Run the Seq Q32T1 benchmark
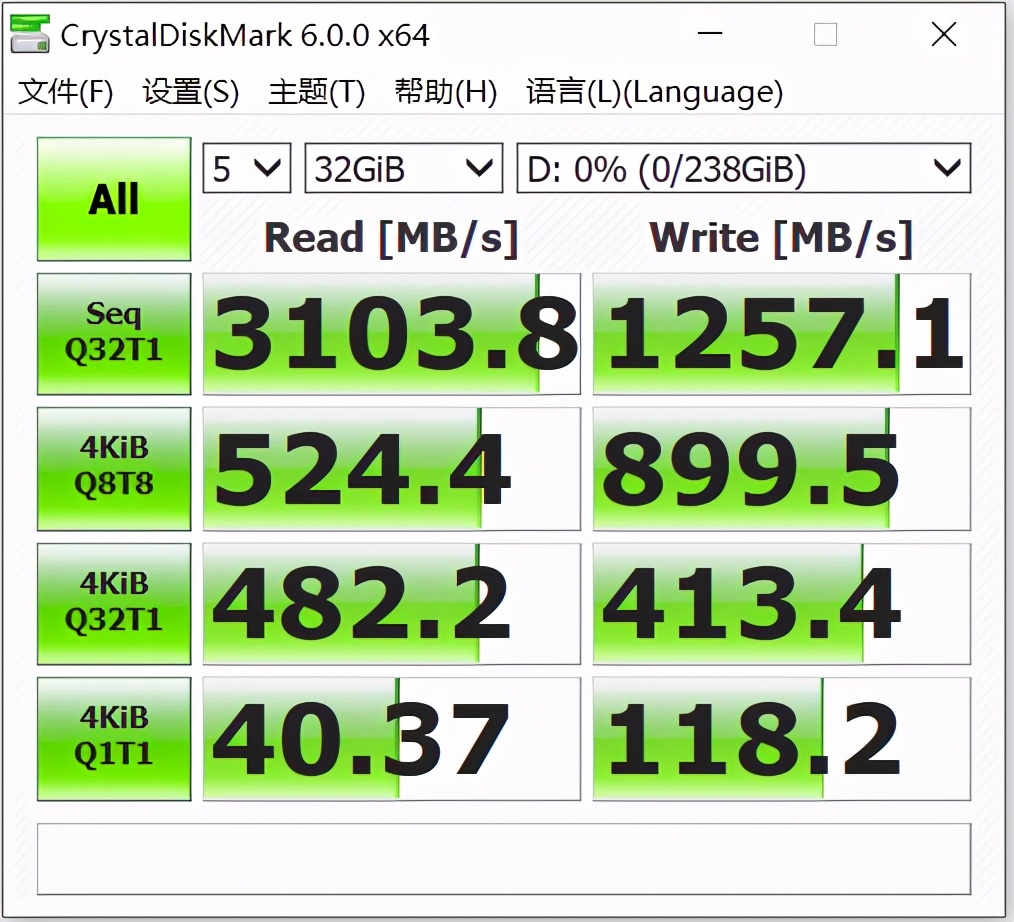This screenshot has width=1014, height=922. 113,333
